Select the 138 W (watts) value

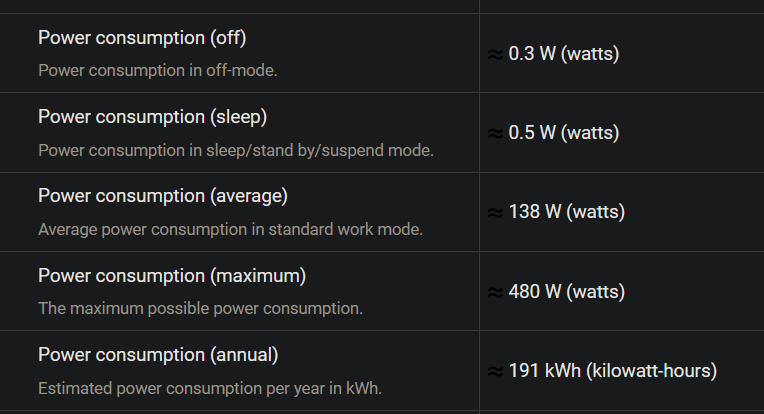pyautogui.click(x=567, y=212)
